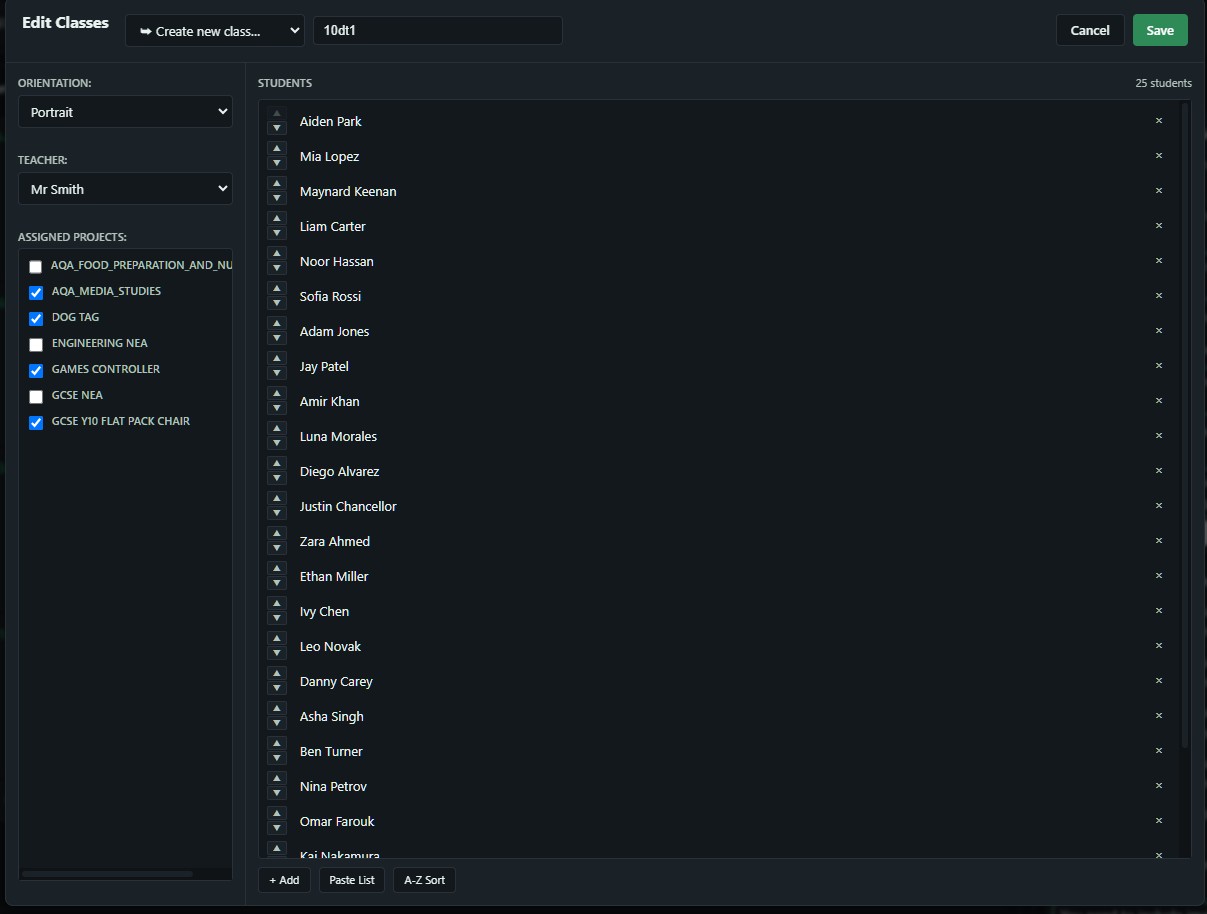Check the GCSE NEA assigned project
This screenshot has height=914, width=1207.
click(x=36, y=396)
